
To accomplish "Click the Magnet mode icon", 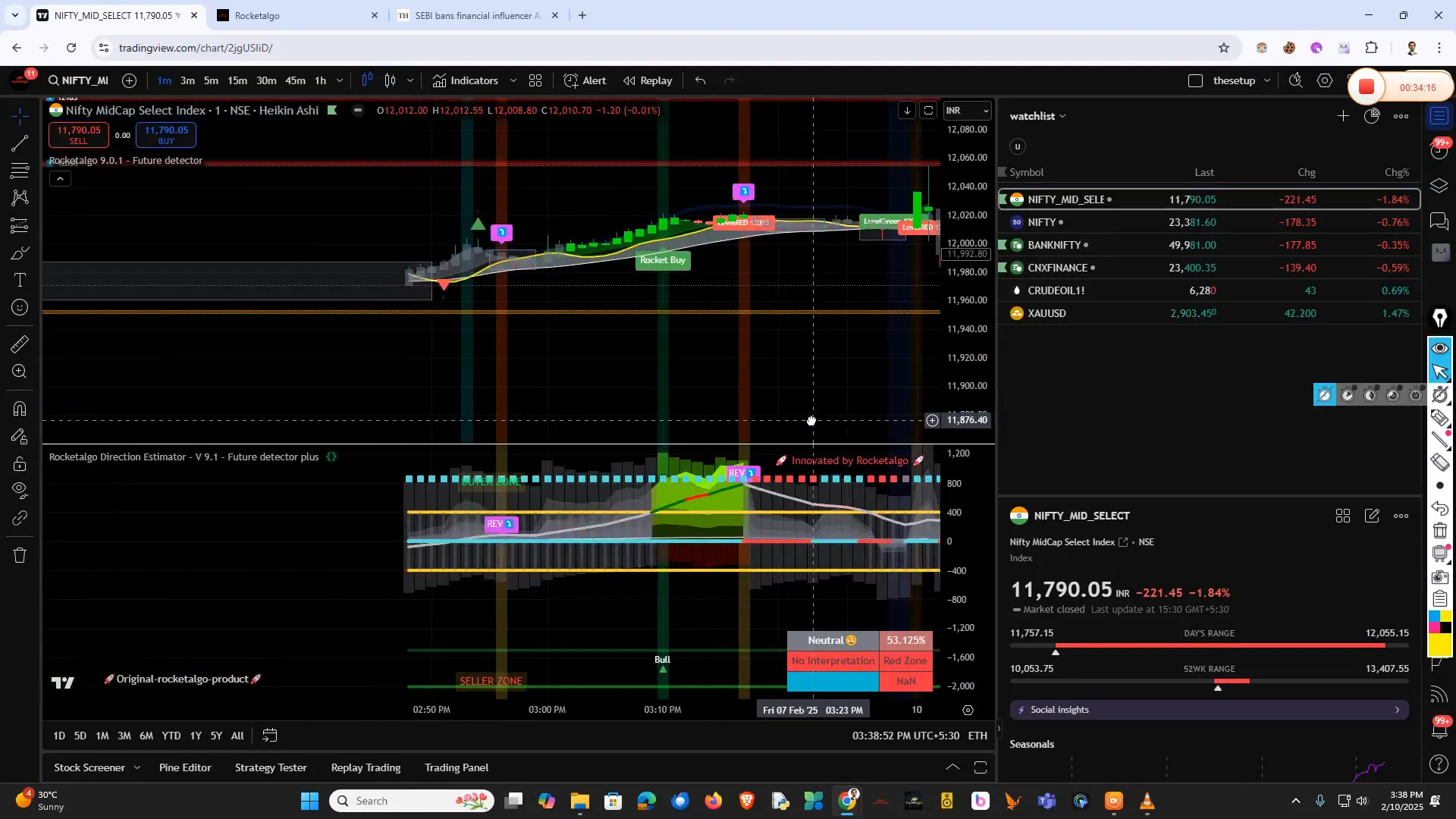I will [x=20, y=409].
